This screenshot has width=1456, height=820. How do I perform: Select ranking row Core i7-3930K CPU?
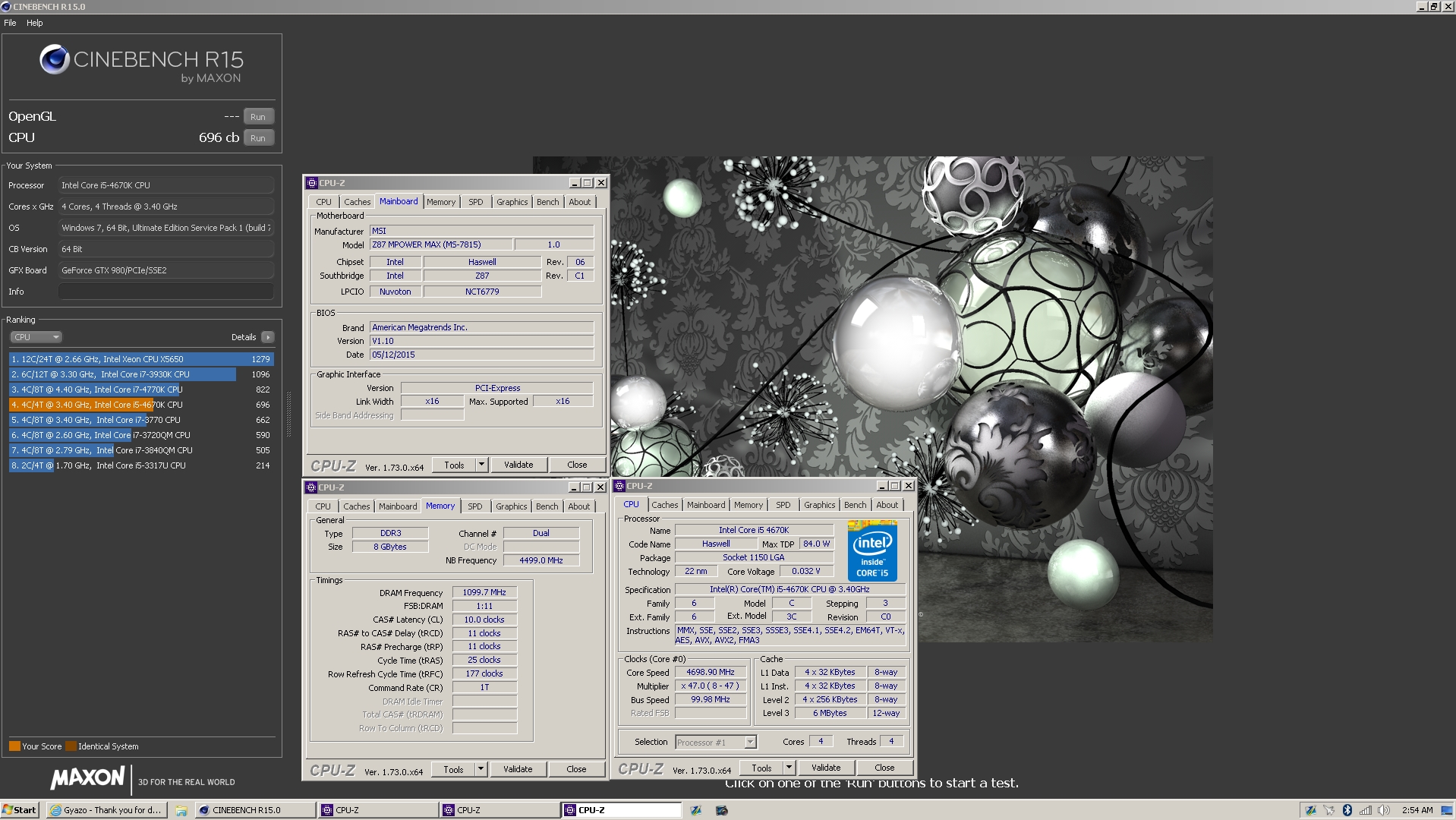[141, 374]
